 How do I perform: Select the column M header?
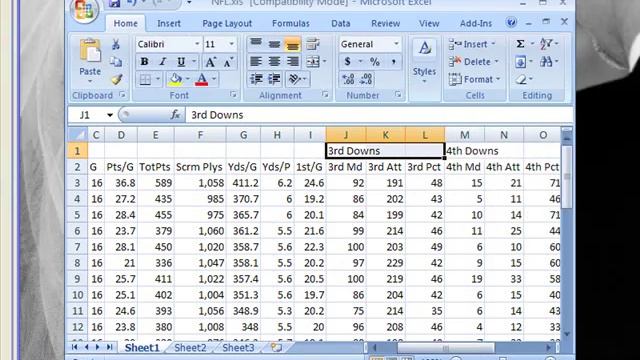click(x=464, y=135)
